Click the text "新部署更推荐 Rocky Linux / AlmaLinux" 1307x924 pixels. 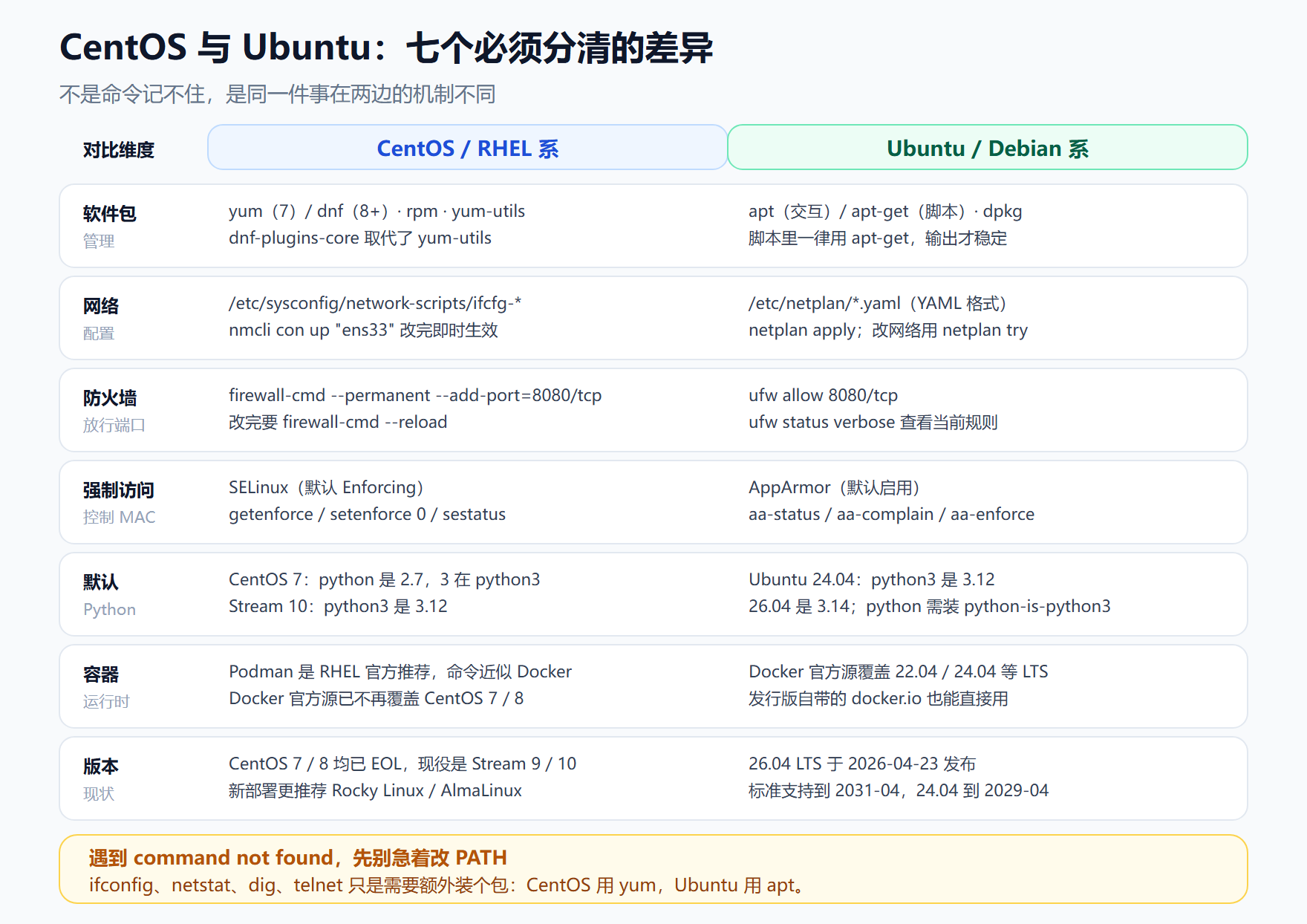pyautogui.click(x=375, y=791)
